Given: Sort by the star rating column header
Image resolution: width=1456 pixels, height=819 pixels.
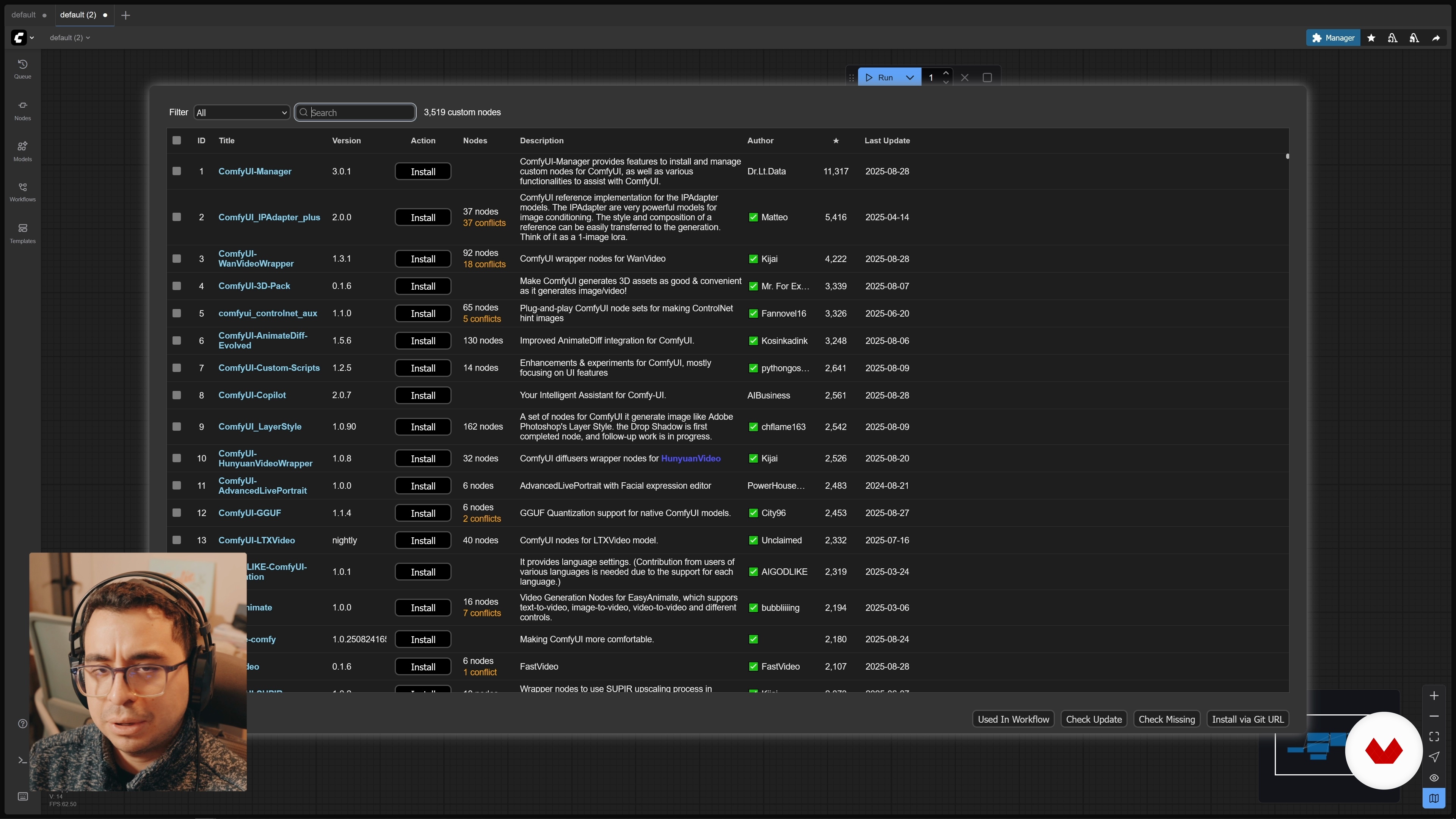Looking at the screenshot, I should (x=836, y=141).
